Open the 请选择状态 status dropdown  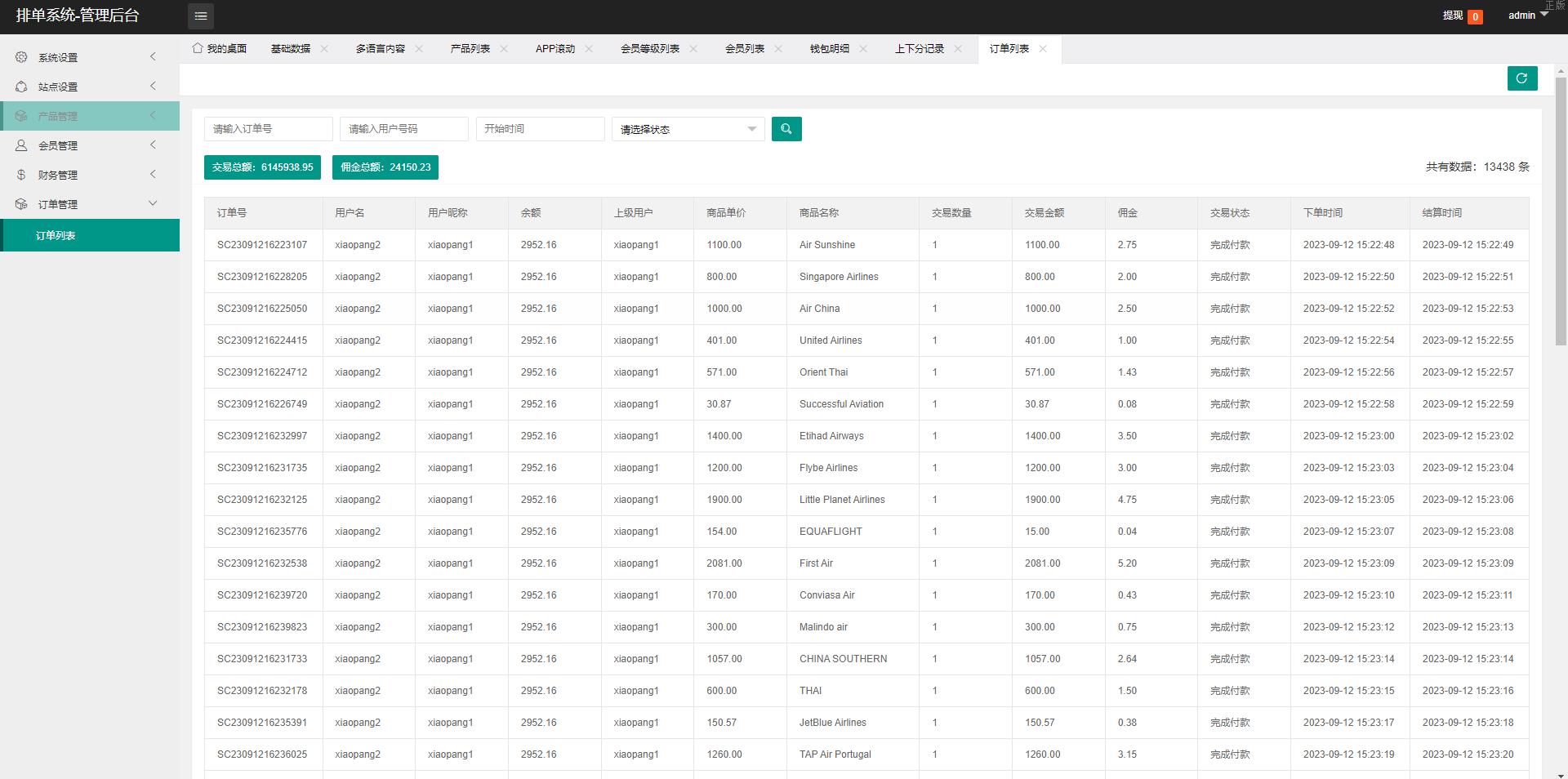coord(688,129)
